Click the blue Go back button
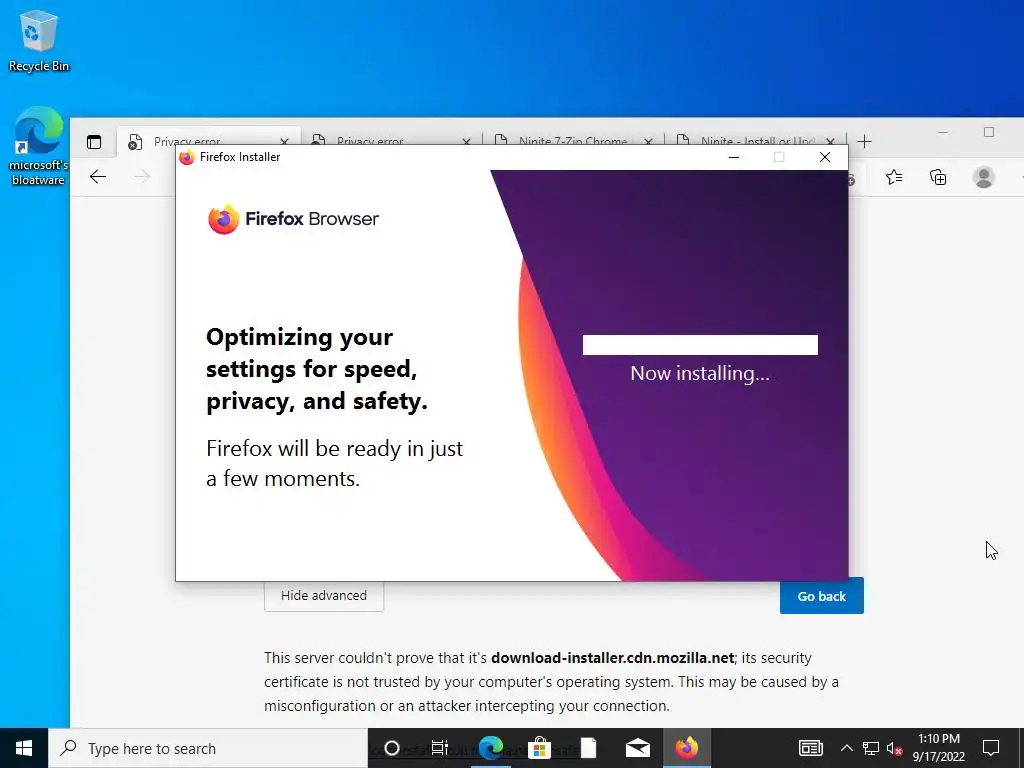The image size is (1024, 768). [x=822, y=596]
